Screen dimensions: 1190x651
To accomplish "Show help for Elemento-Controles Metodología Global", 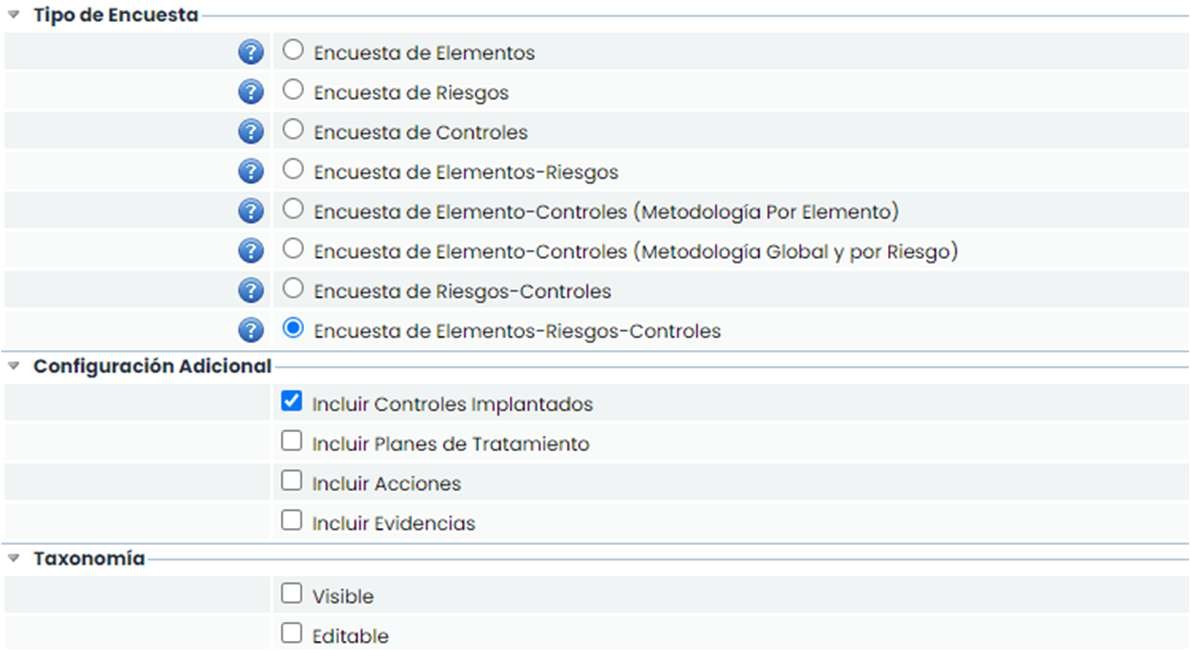I will pos(251,251).
